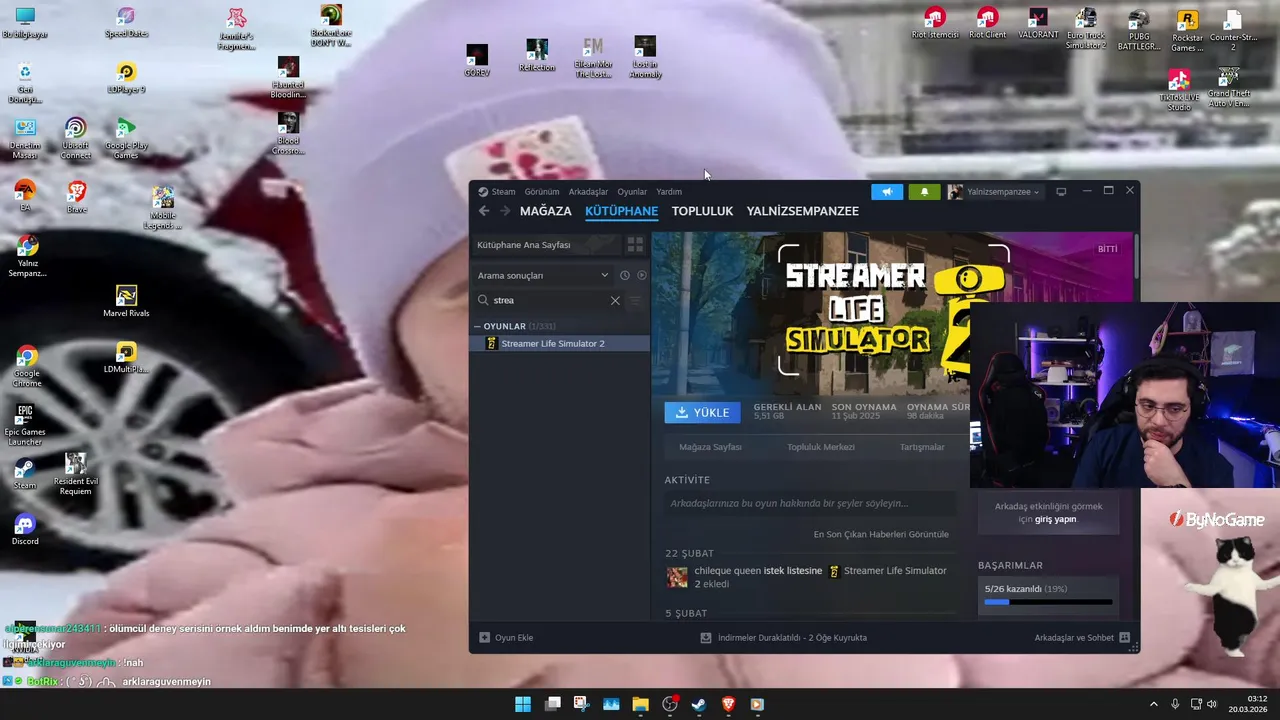Viewport: 1280px width, 720px height.
Task: Open Google Play Games desktop icon
Action: pyautogui.click(x=126, y=139)
